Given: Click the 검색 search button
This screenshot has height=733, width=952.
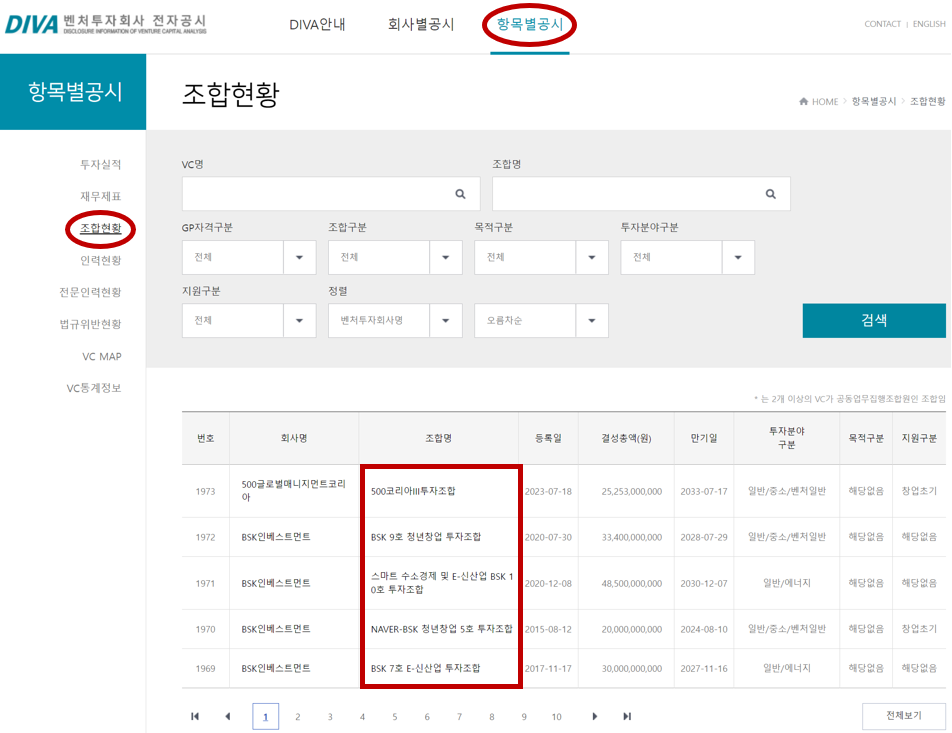Looking at the screenshot, I should [874, 321].
